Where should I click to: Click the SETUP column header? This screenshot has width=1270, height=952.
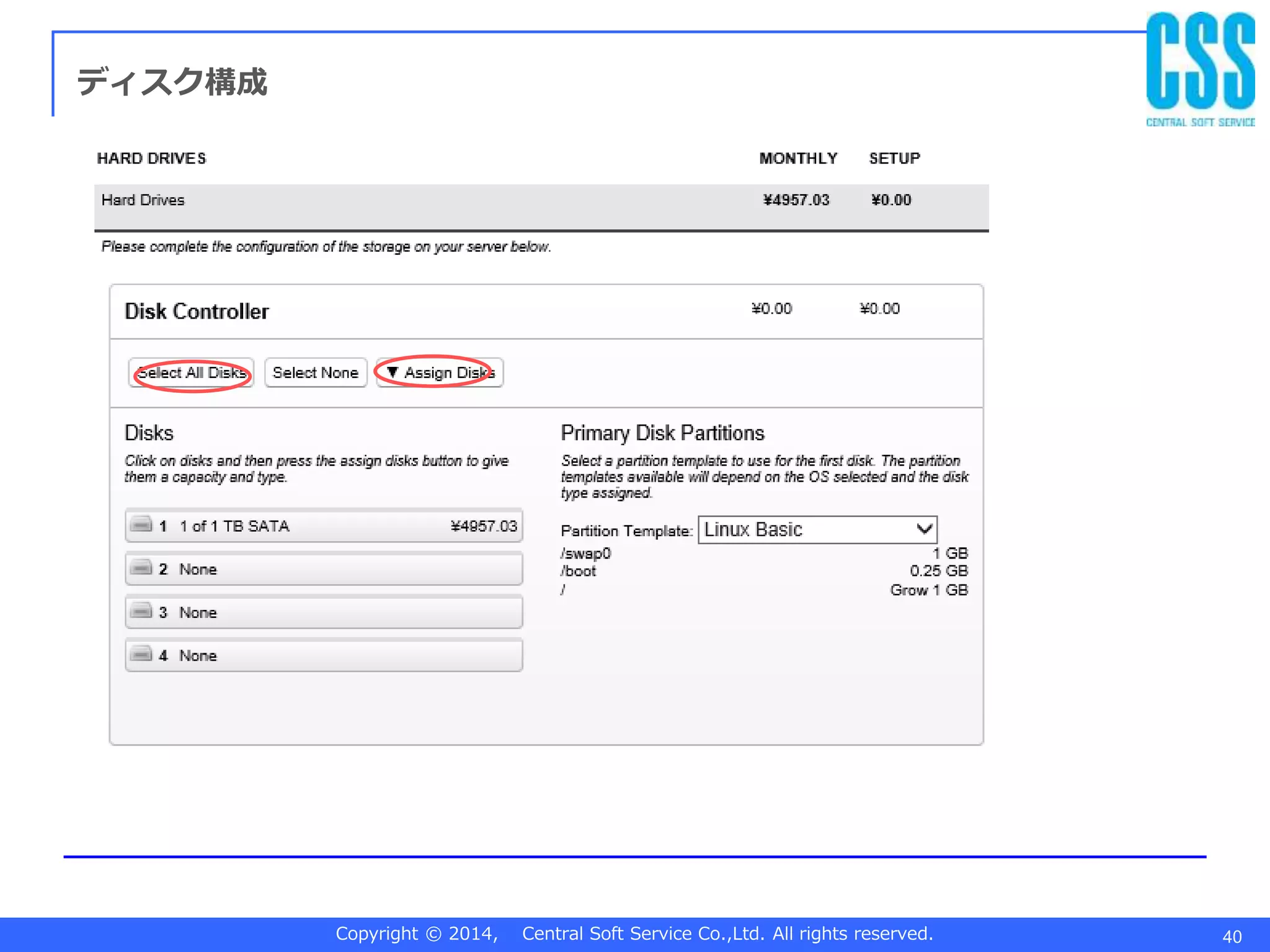895,159
